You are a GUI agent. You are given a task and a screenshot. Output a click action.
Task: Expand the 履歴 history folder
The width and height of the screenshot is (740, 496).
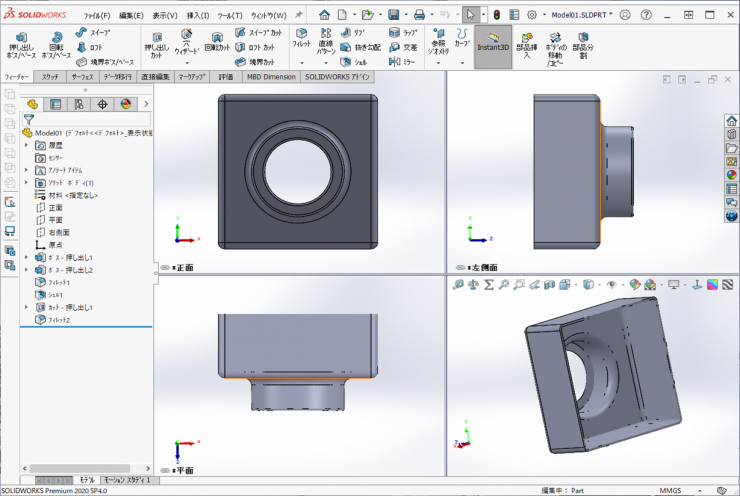[26, 145]
